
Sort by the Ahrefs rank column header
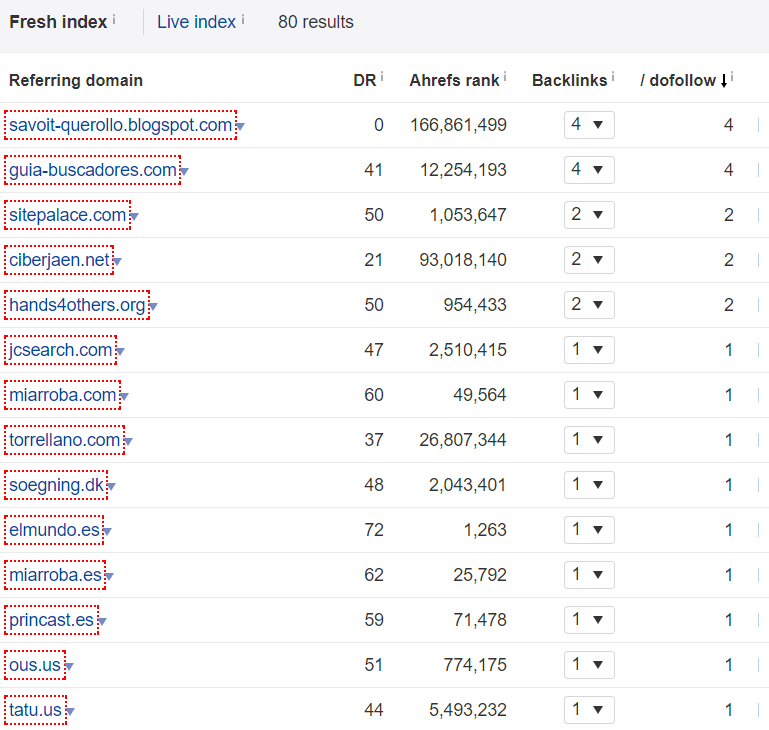454,80
